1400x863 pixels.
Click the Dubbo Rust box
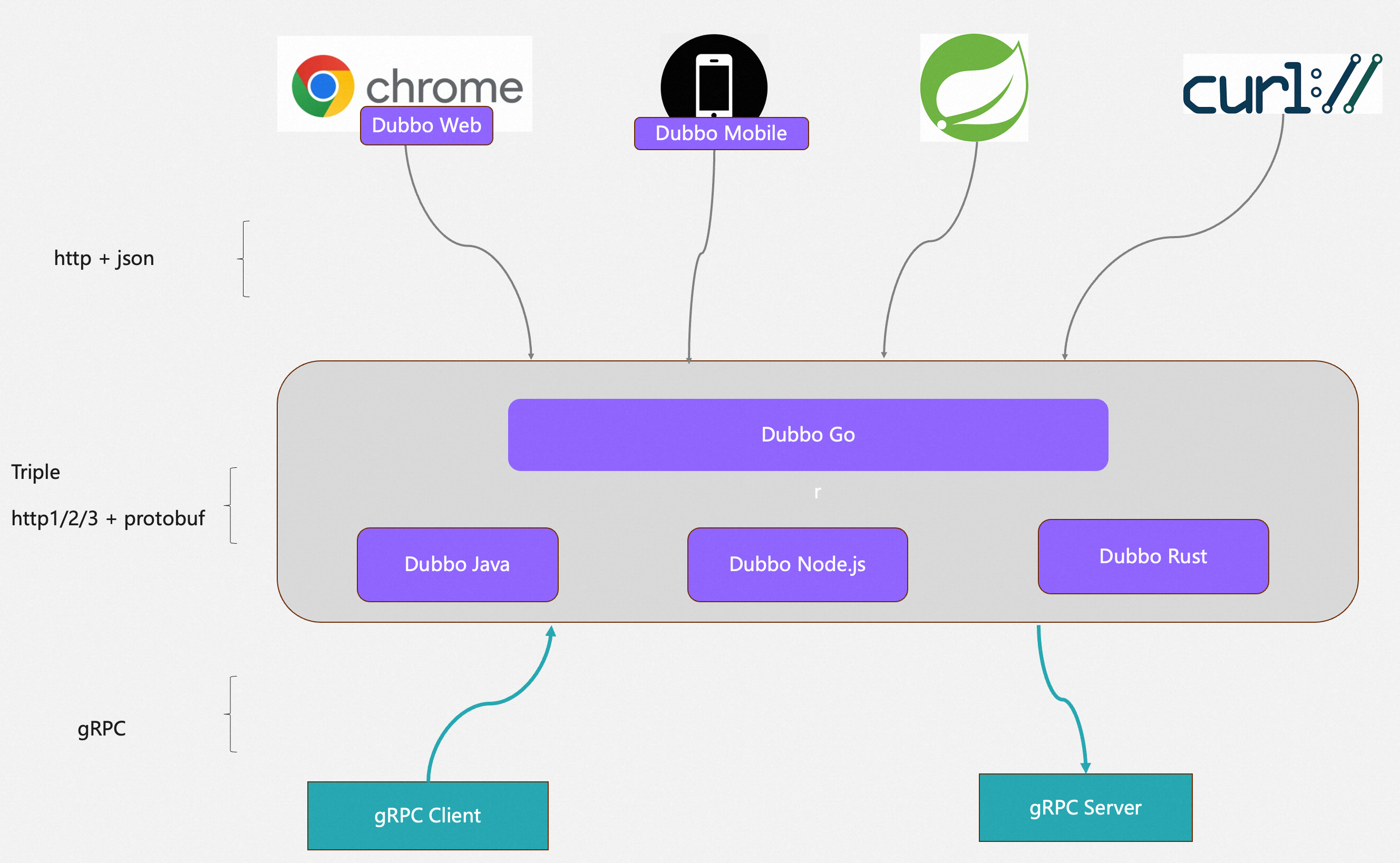coord(1153,556)
